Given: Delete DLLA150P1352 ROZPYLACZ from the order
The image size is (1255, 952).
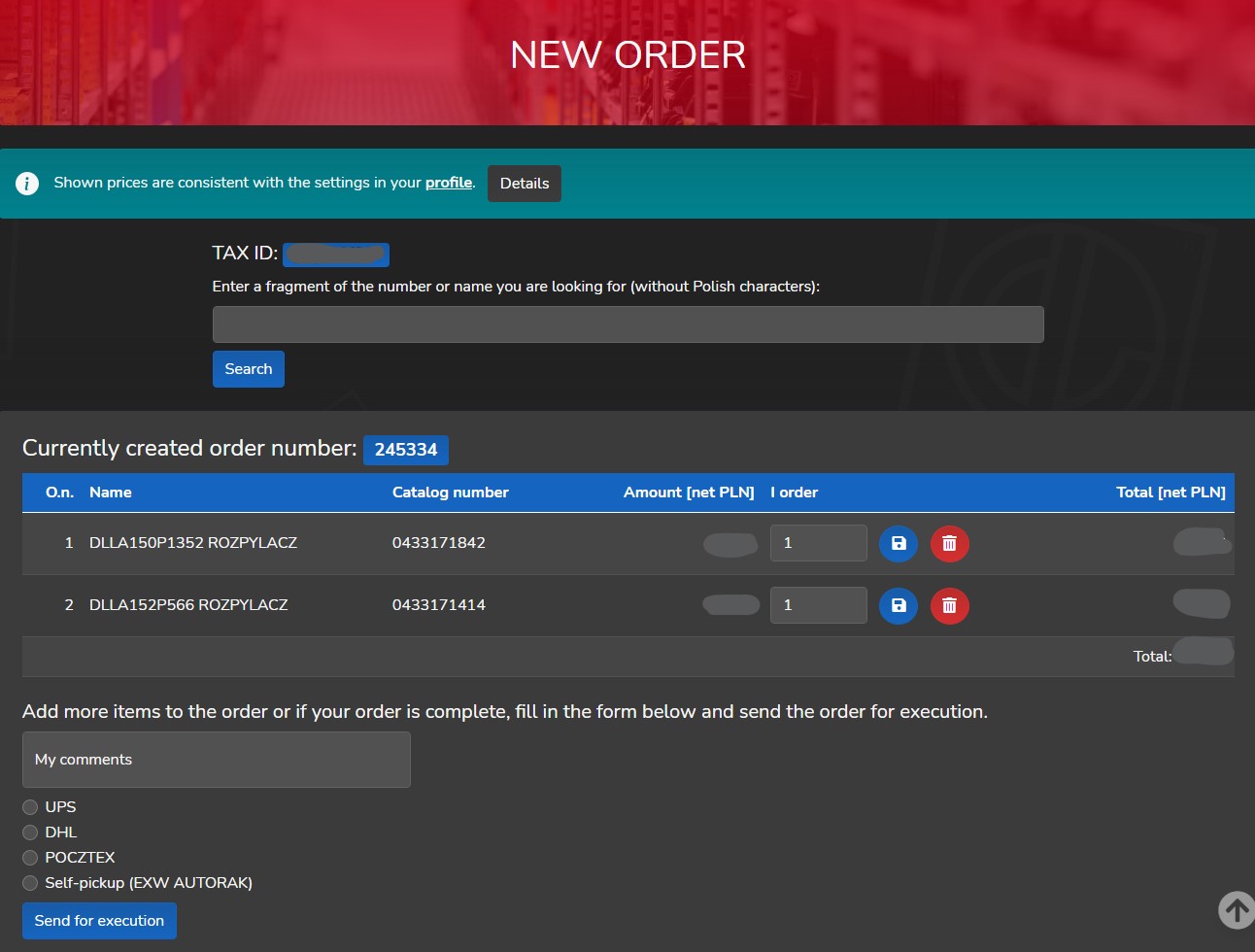Looking at the screenshot, I should tap(950, 543).
